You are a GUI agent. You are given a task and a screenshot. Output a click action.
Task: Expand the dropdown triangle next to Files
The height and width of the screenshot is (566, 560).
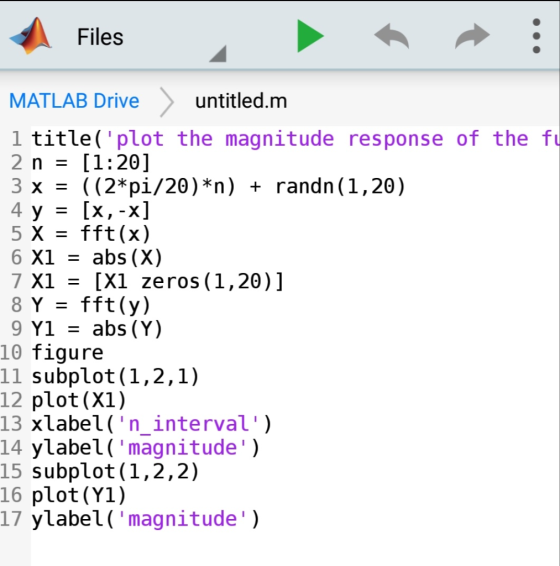pyautogui.click(x=218, y=53)
